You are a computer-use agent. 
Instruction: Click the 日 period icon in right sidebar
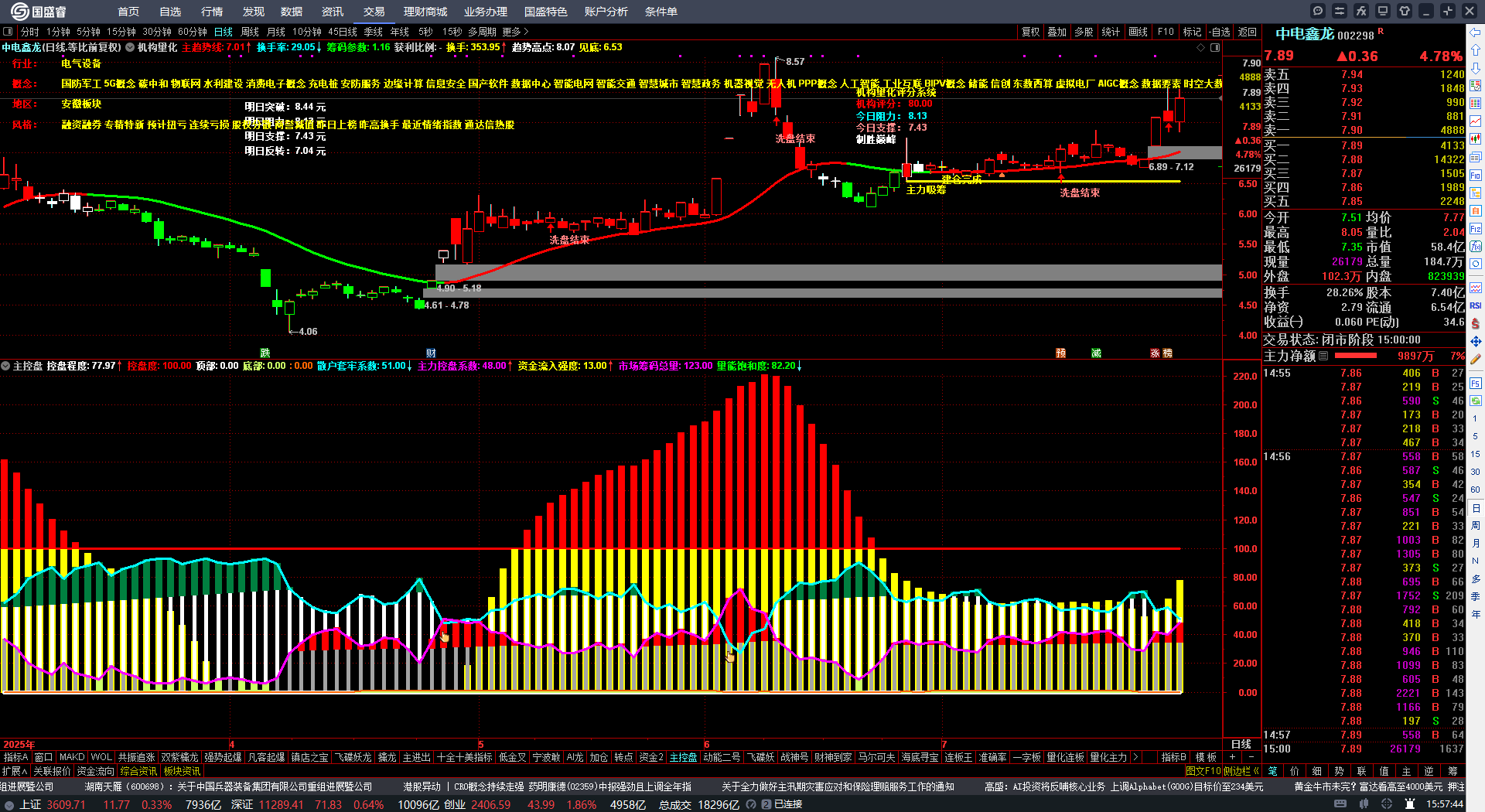click(x=1476, y=508)
